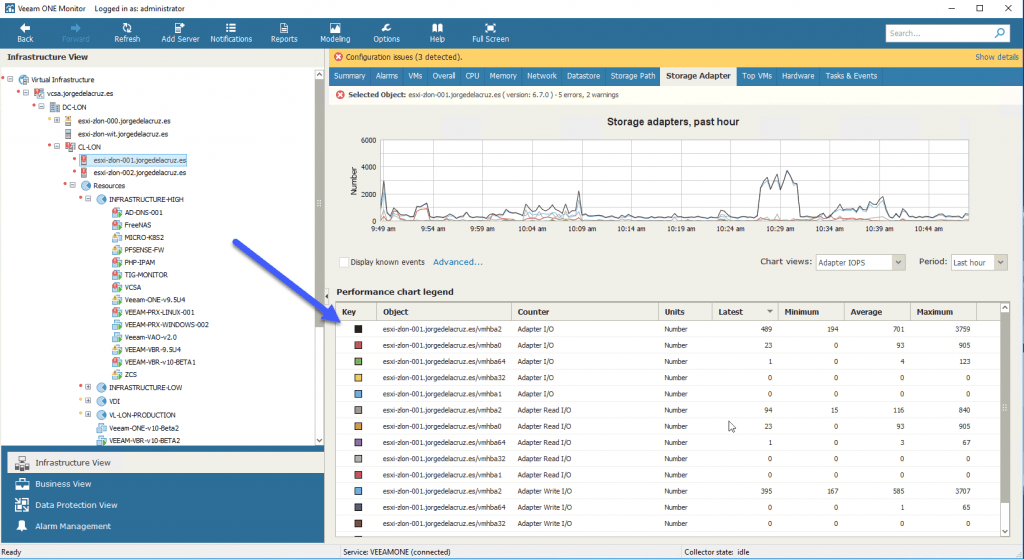This screenshot has height=559, width=1024.
Task: Click the search magnifier icon
Action: 1000,33
